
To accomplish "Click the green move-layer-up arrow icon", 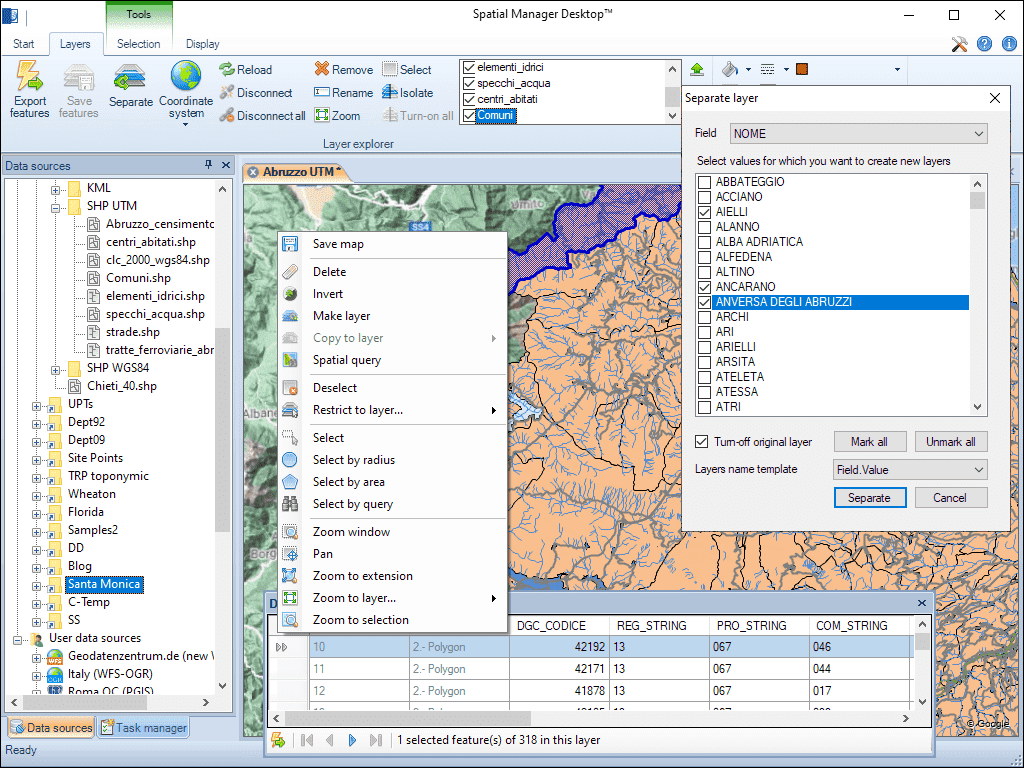I will [x=697, y=69].
